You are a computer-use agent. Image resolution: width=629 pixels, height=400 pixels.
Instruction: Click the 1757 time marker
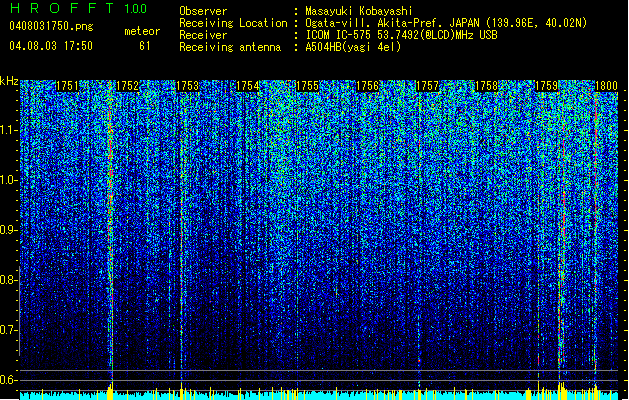(428, 86)
